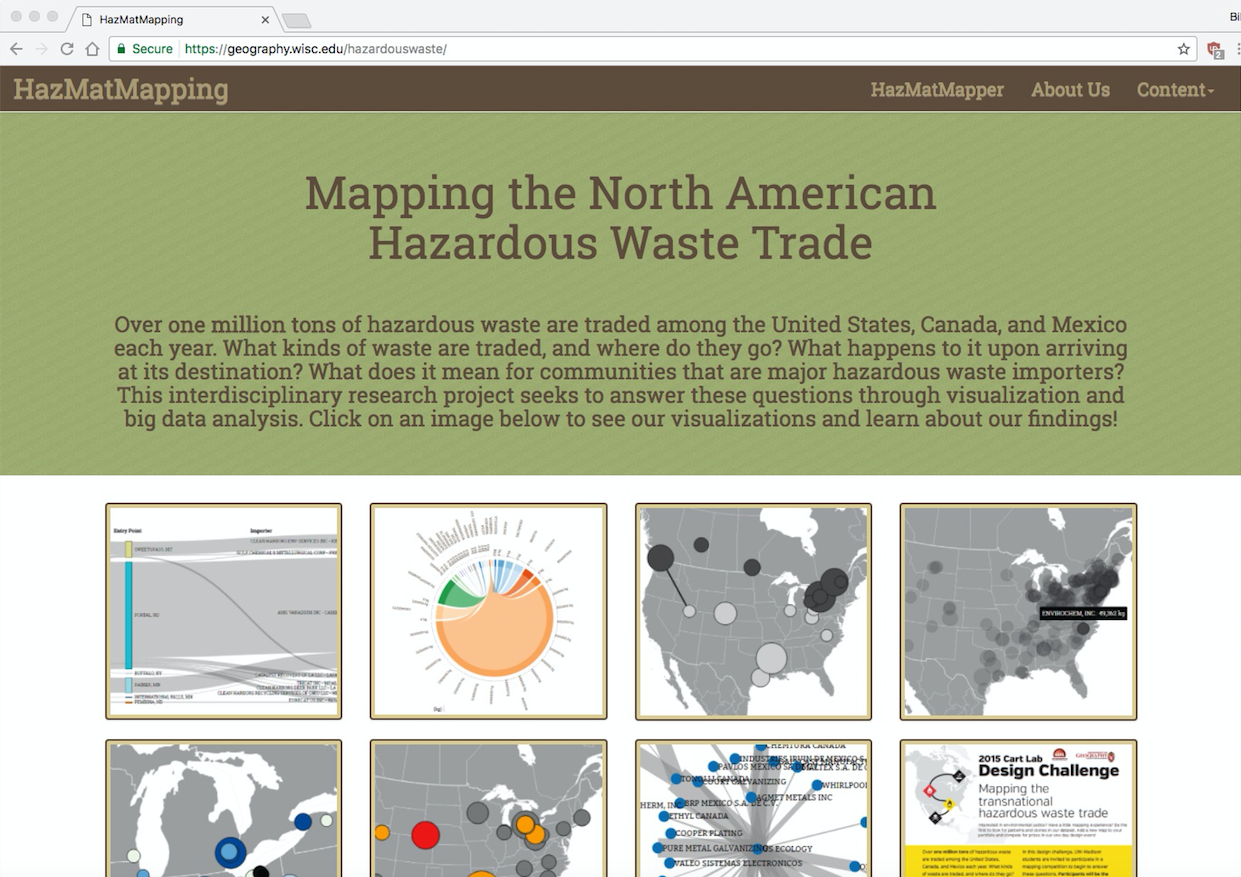Viewport: 1241px width, 877px height.
Task: Open the Design Challenge poster thumbnail
Action: coord(1018,810)
